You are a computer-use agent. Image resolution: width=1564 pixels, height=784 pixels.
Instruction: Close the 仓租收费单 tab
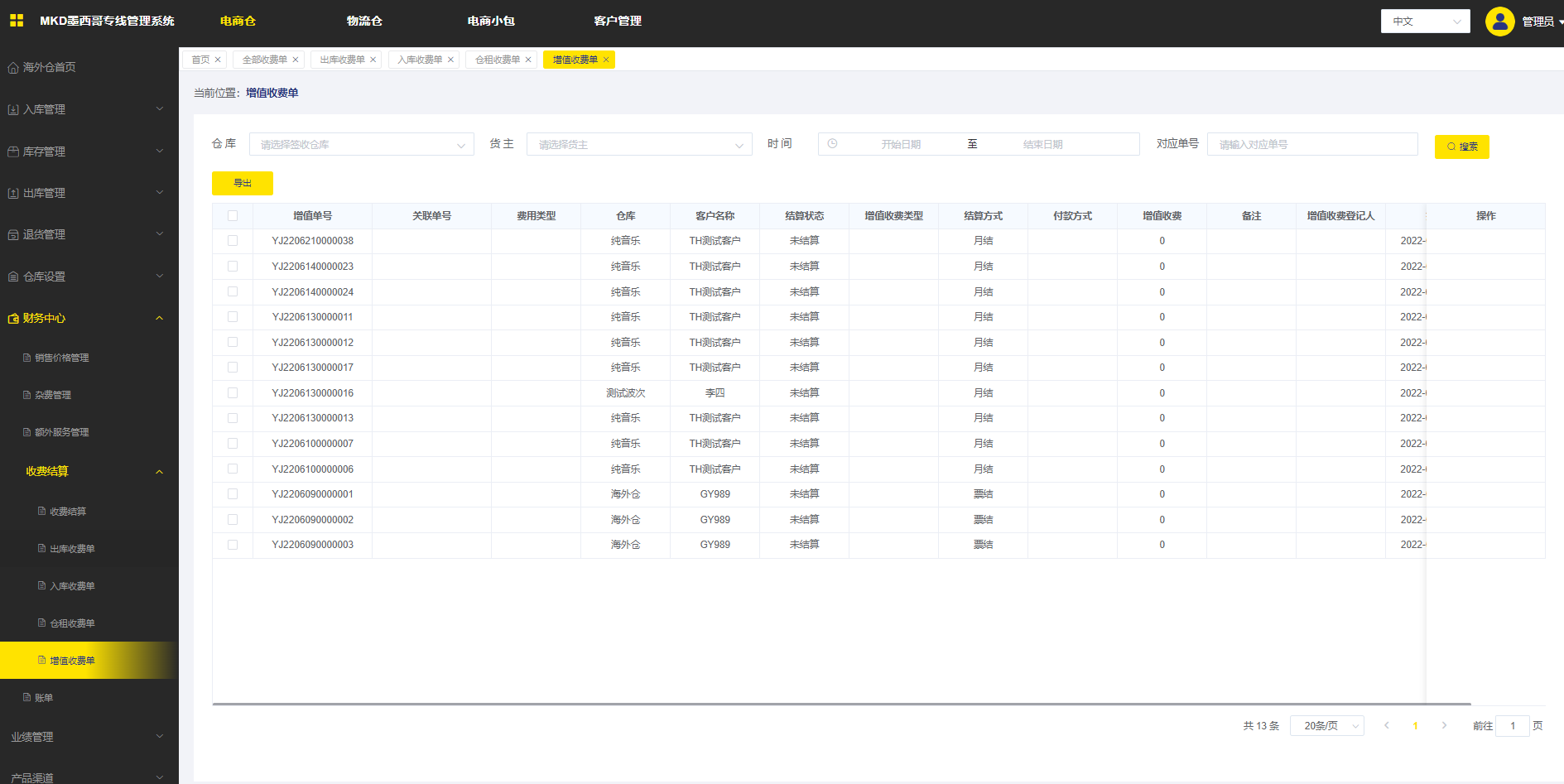pos(528,60)
